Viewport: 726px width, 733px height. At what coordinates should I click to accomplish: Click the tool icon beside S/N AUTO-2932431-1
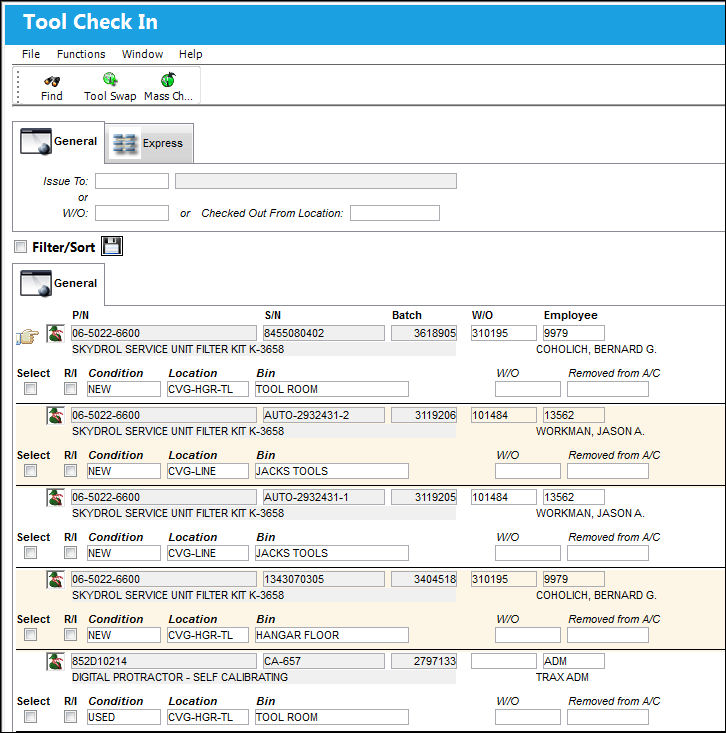point(55,497)
